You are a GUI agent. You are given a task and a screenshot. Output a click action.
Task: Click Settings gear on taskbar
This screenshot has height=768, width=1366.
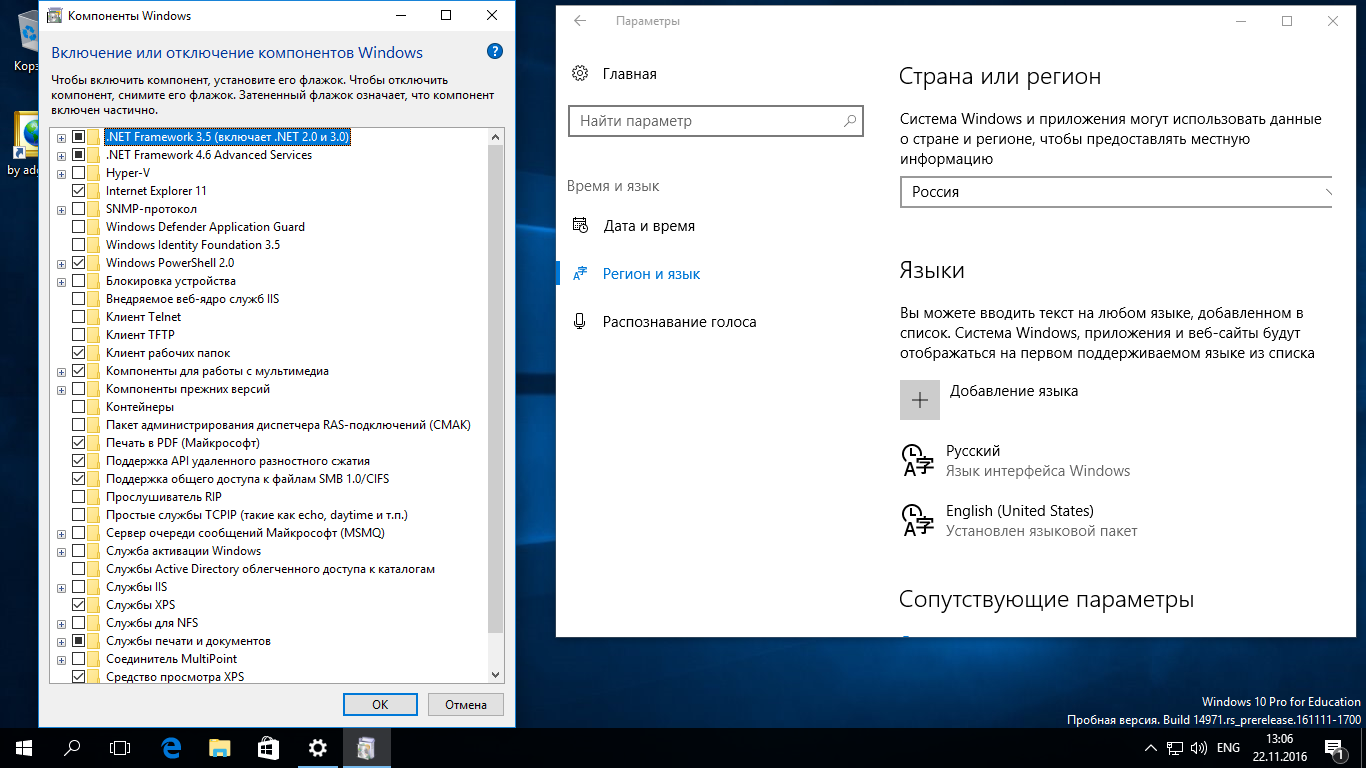click(318, 747)
